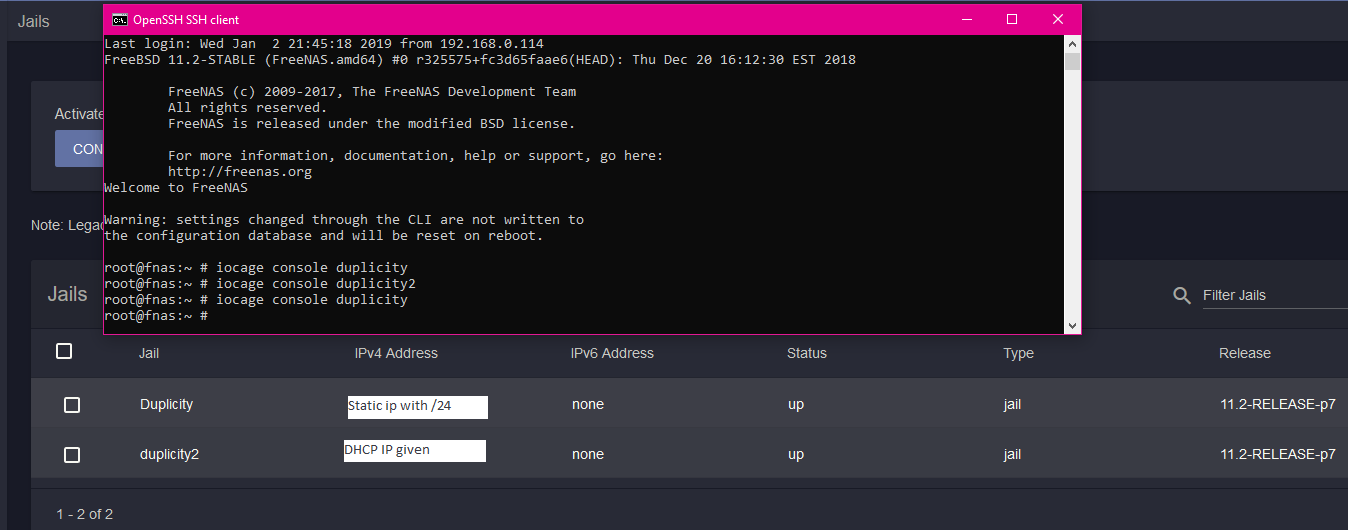Tick the select-all checkbox in jails header
The height and width of the screenshot is (530, 1348).
[x=64, y=351]
